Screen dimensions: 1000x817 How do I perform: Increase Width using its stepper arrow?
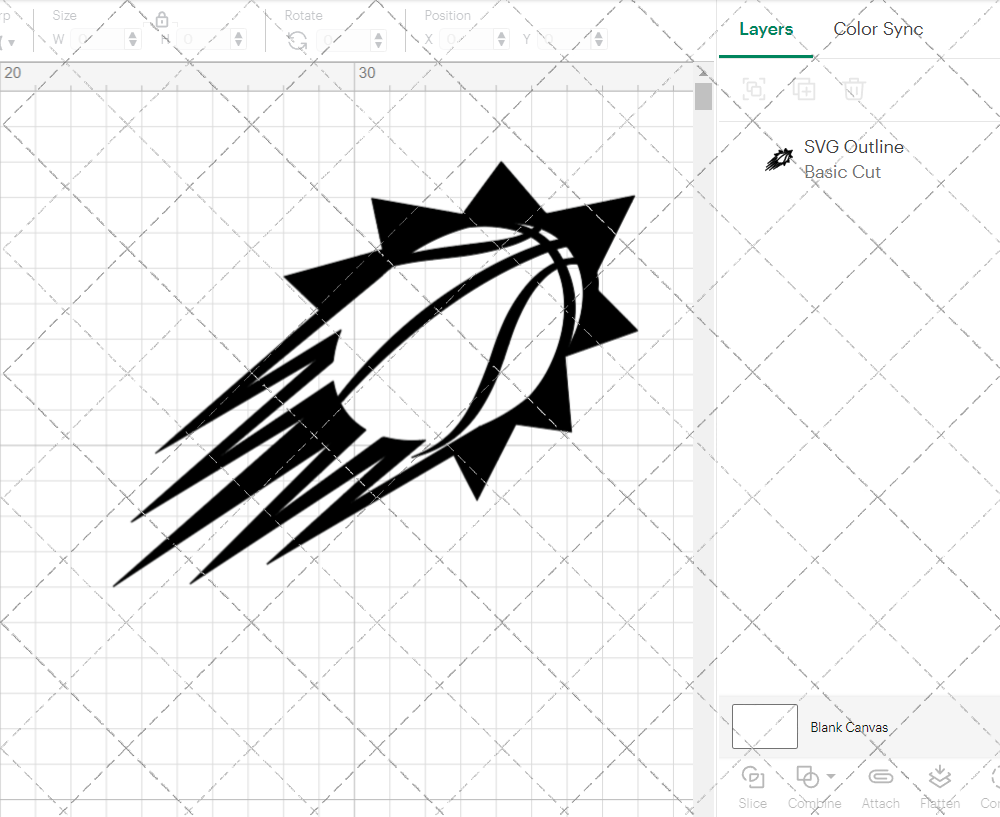(131, 34)
